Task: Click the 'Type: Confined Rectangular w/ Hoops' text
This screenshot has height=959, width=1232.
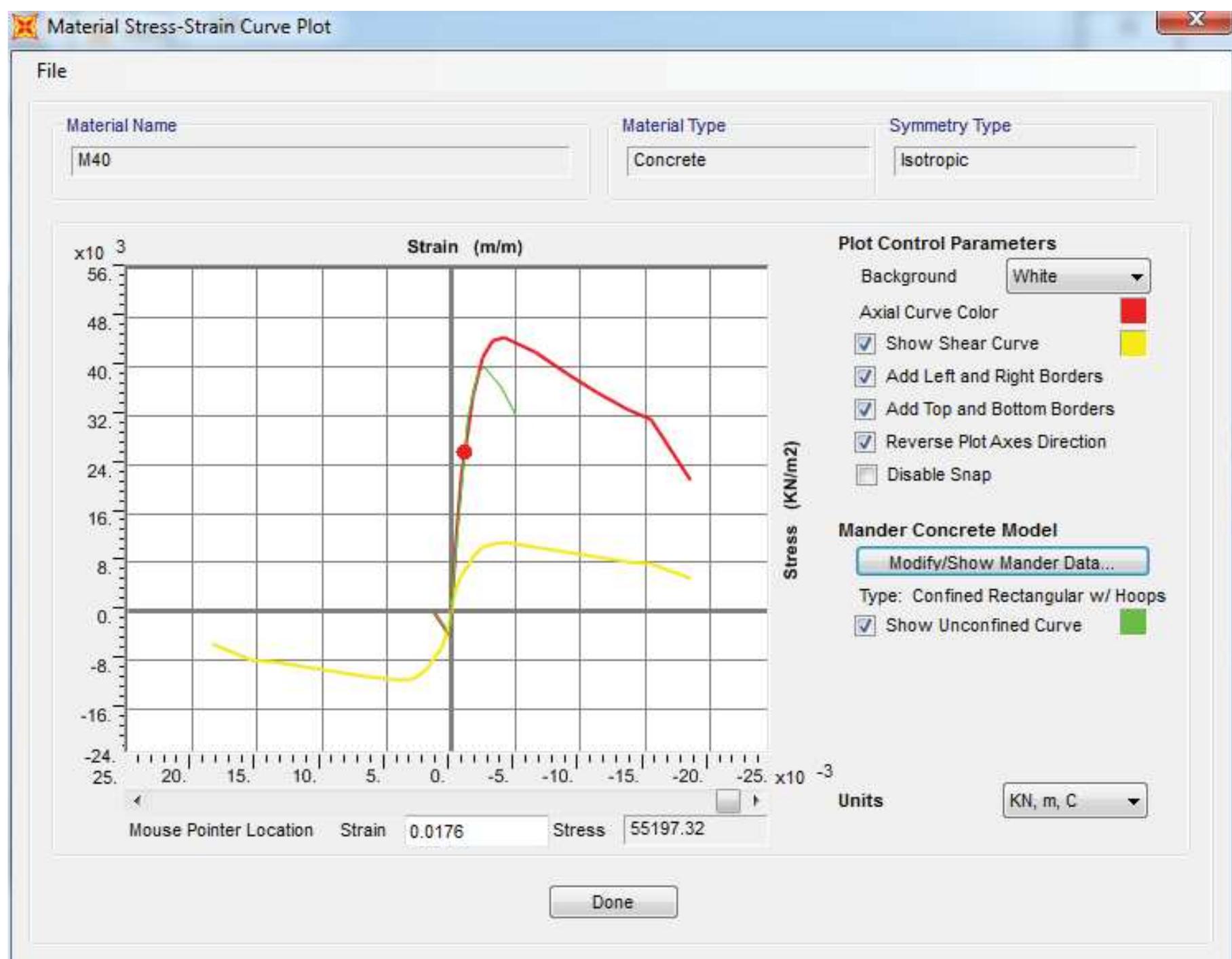Action: tap(1012, 596)
